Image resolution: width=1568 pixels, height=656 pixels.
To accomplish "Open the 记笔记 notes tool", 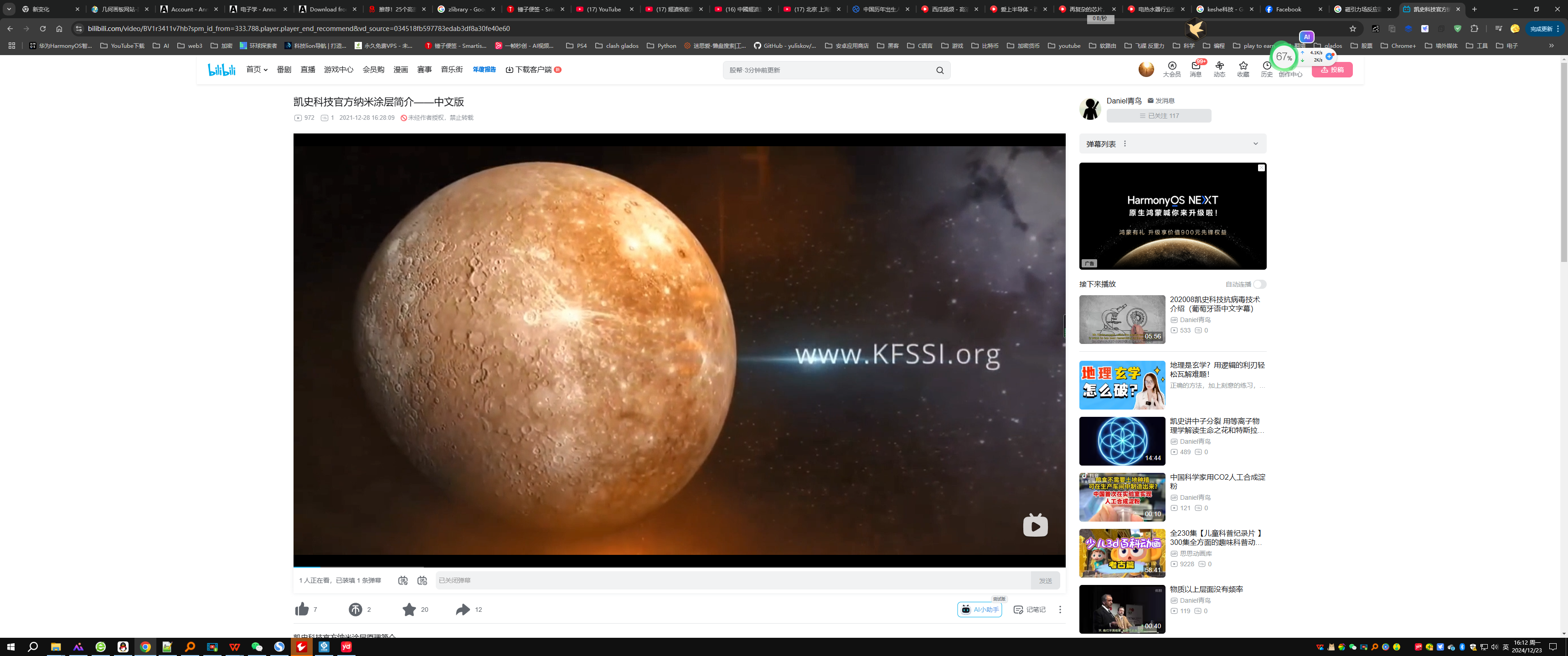I will point(1029,609).
